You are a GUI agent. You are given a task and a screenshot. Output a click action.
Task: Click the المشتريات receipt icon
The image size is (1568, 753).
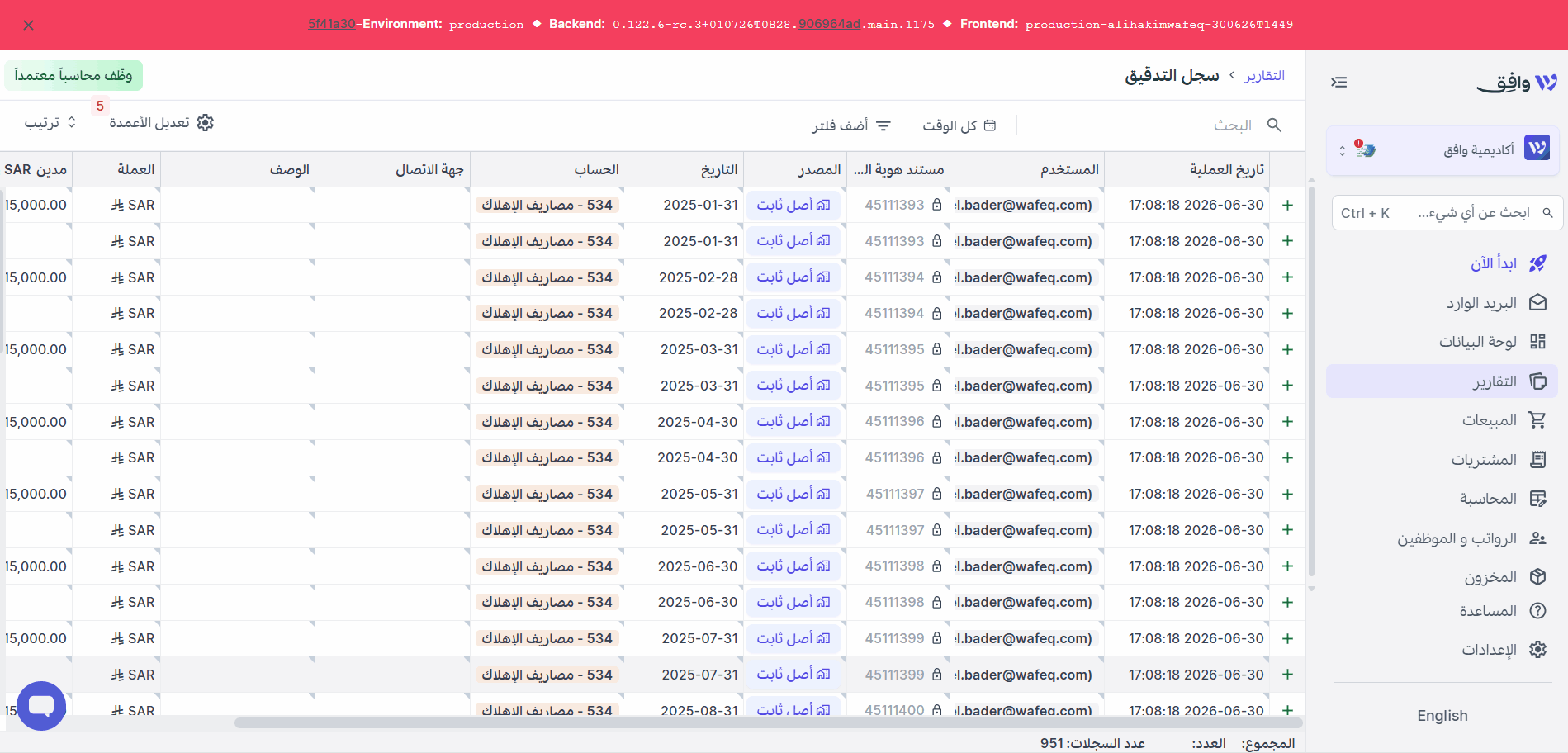1537,460
